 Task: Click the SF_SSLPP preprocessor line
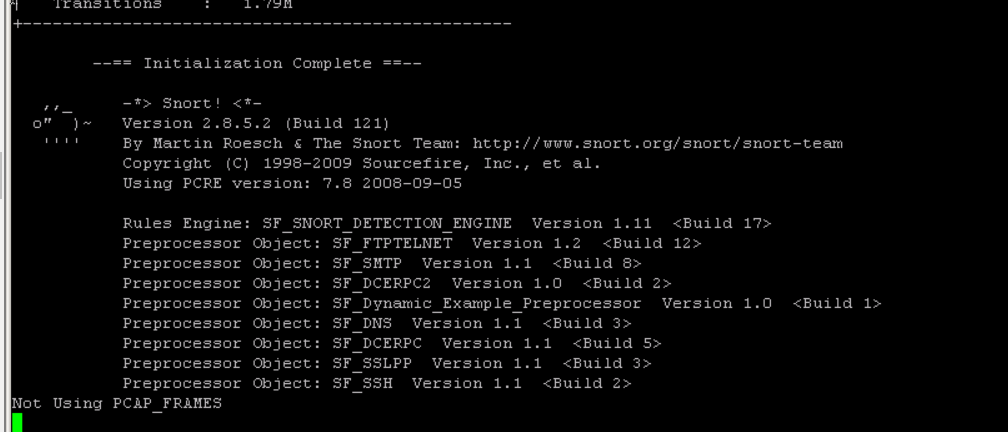pos(386,364)
